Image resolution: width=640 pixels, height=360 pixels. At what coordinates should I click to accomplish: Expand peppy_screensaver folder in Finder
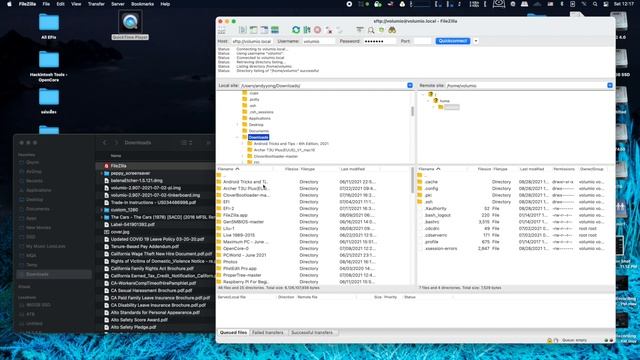point(101,173)
